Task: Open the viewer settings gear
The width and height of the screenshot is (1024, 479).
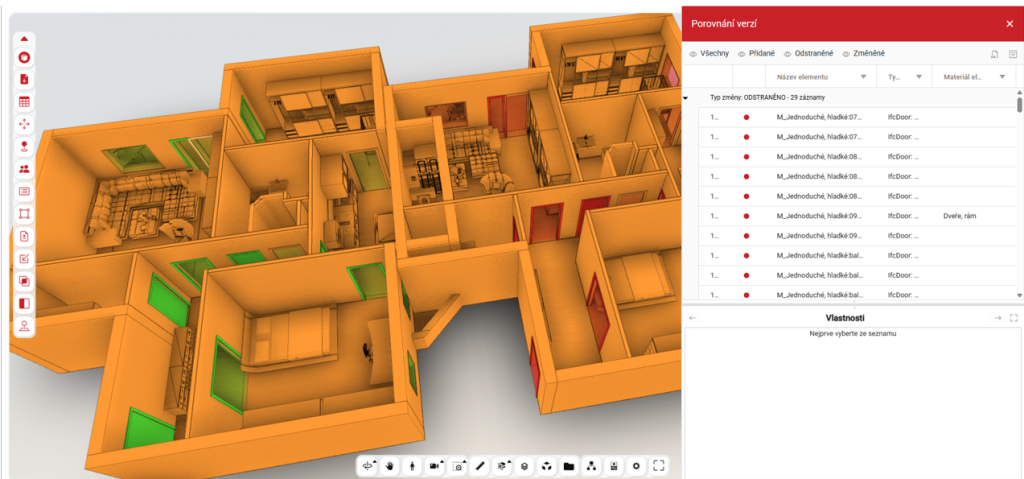Action: 635,466
